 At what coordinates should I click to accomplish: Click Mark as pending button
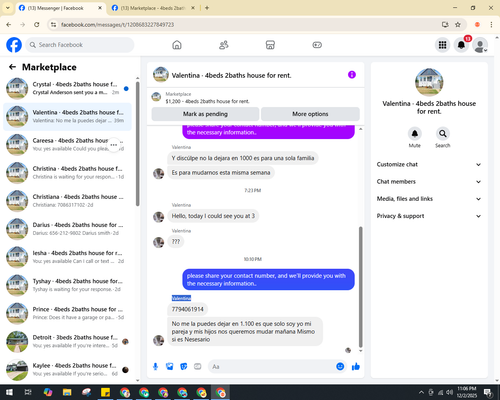click(205, 114)
